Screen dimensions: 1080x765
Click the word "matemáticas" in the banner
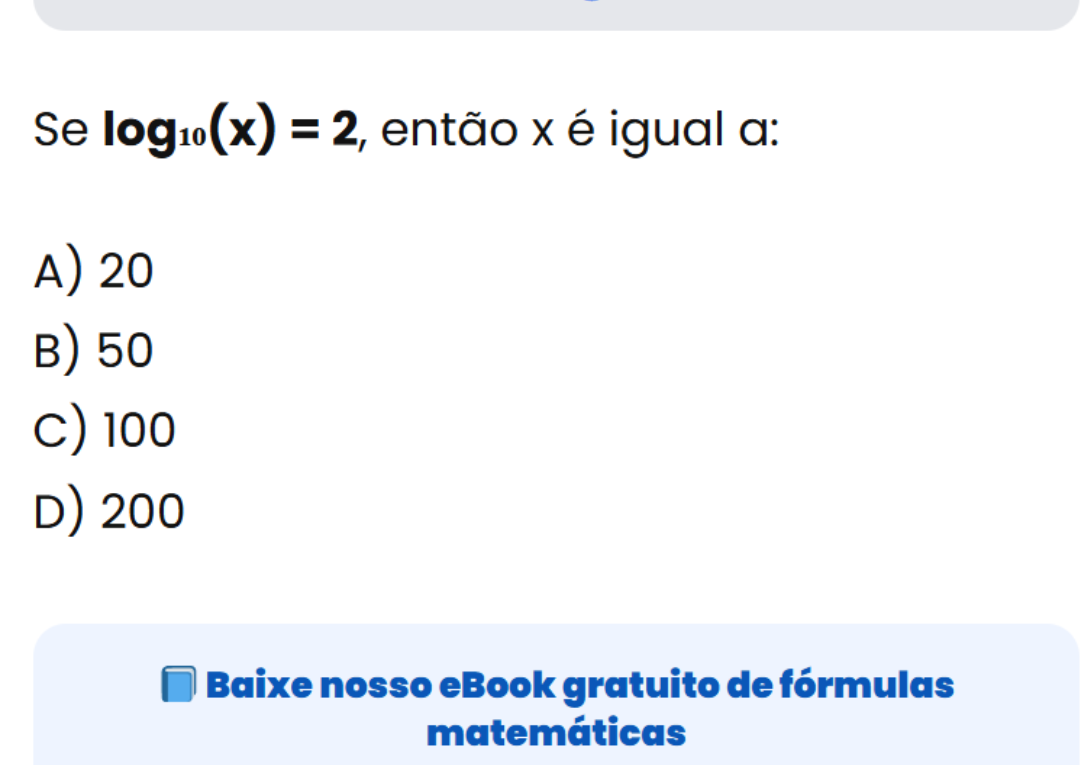tap(556, 733)
